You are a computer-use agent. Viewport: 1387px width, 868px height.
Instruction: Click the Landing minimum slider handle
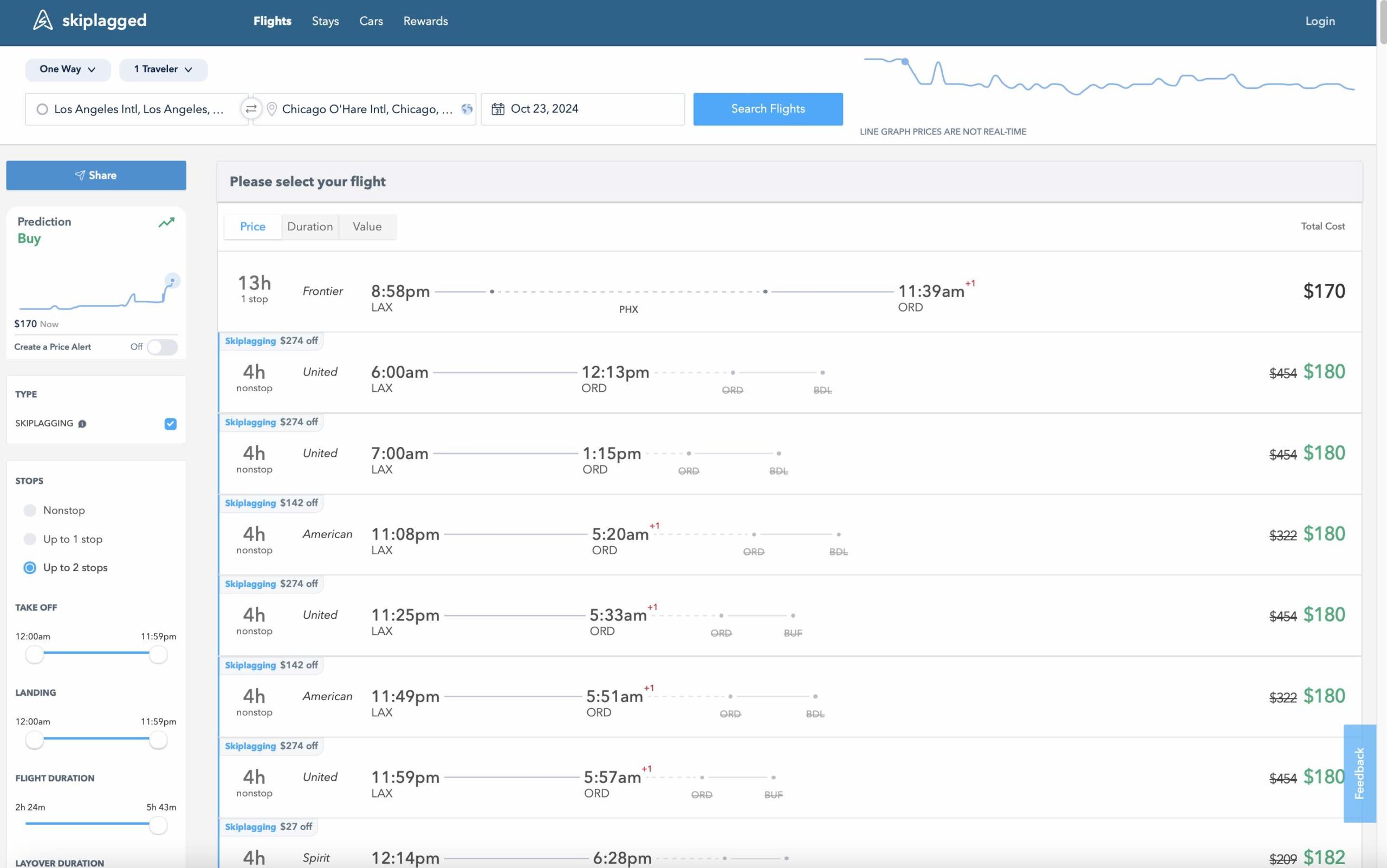35,740
